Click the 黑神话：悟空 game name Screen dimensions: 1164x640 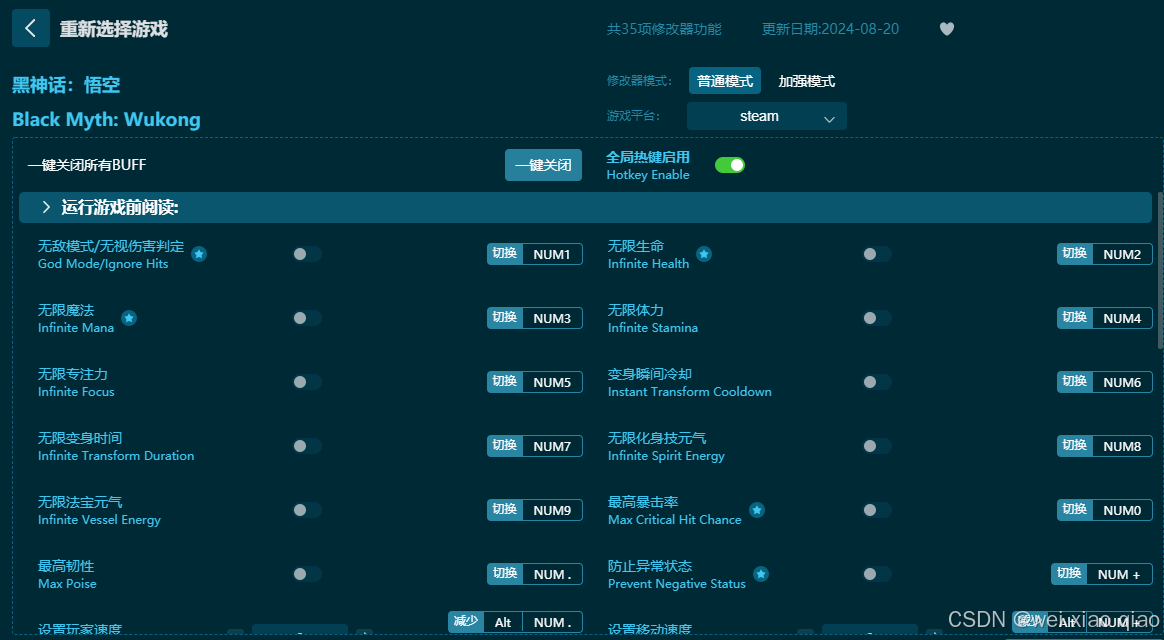click(x=66, y=85)
